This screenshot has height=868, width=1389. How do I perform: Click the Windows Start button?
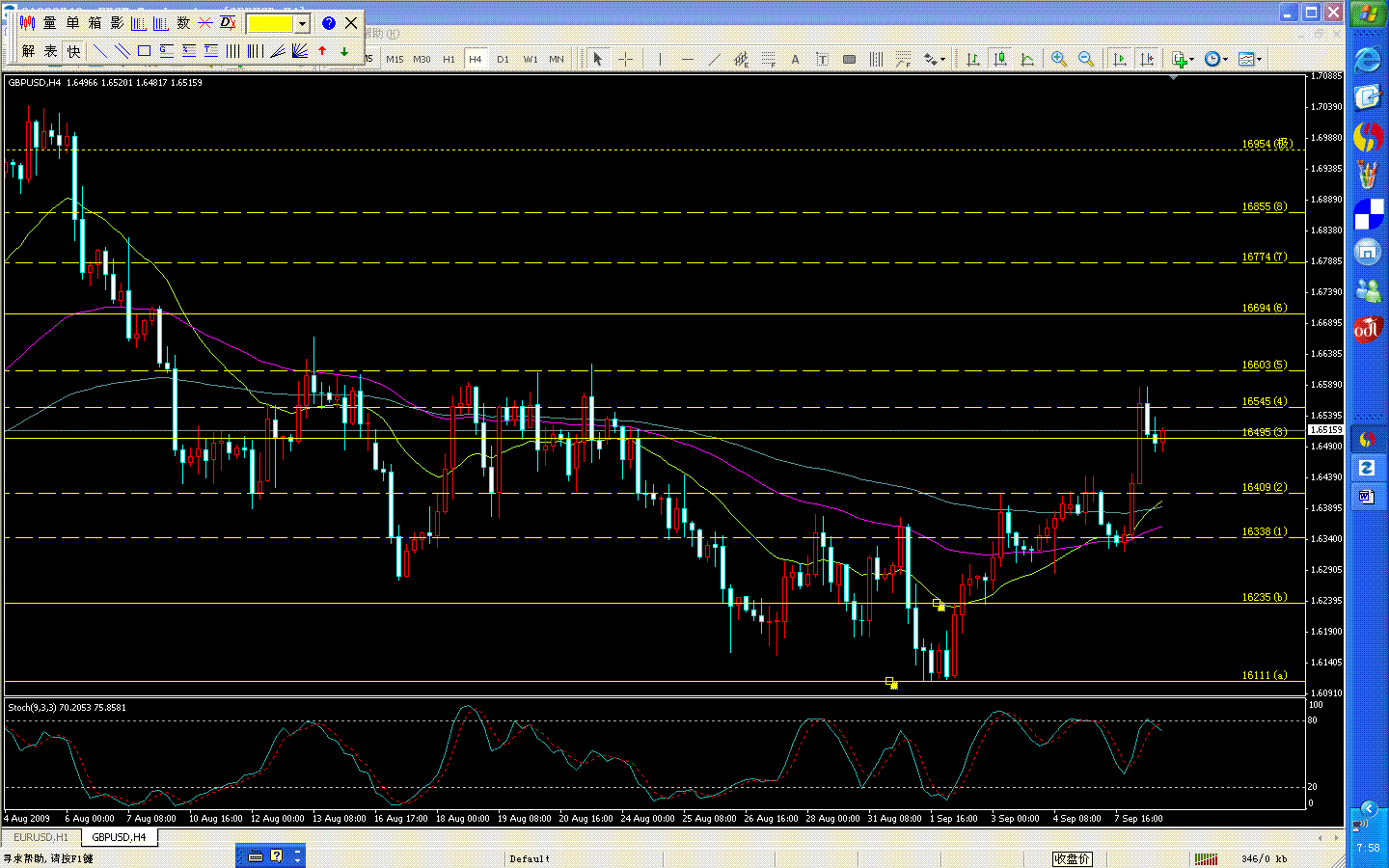1368,14
